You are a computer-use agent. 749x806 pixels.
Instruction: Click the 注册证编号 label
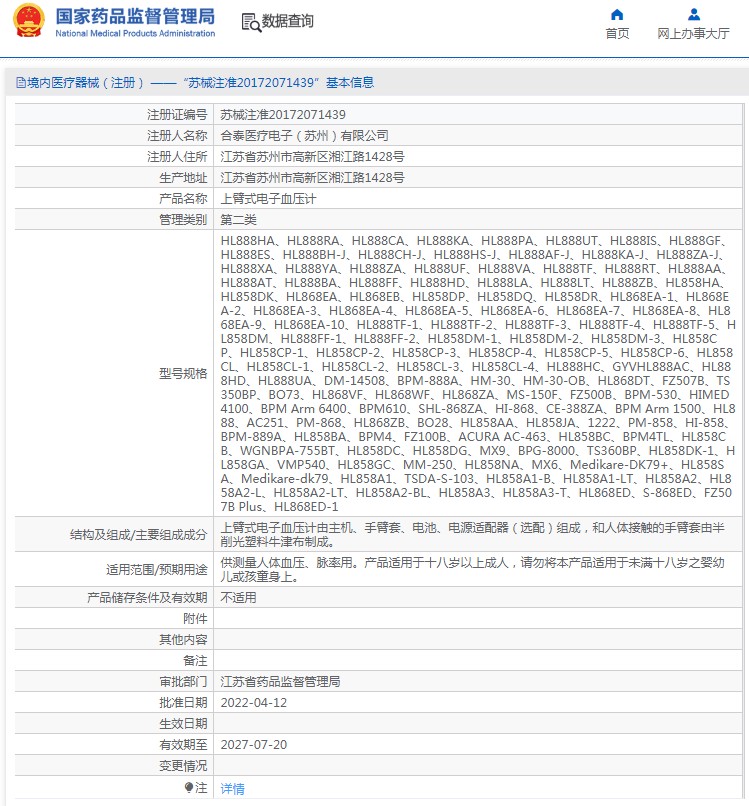(177, 115)
